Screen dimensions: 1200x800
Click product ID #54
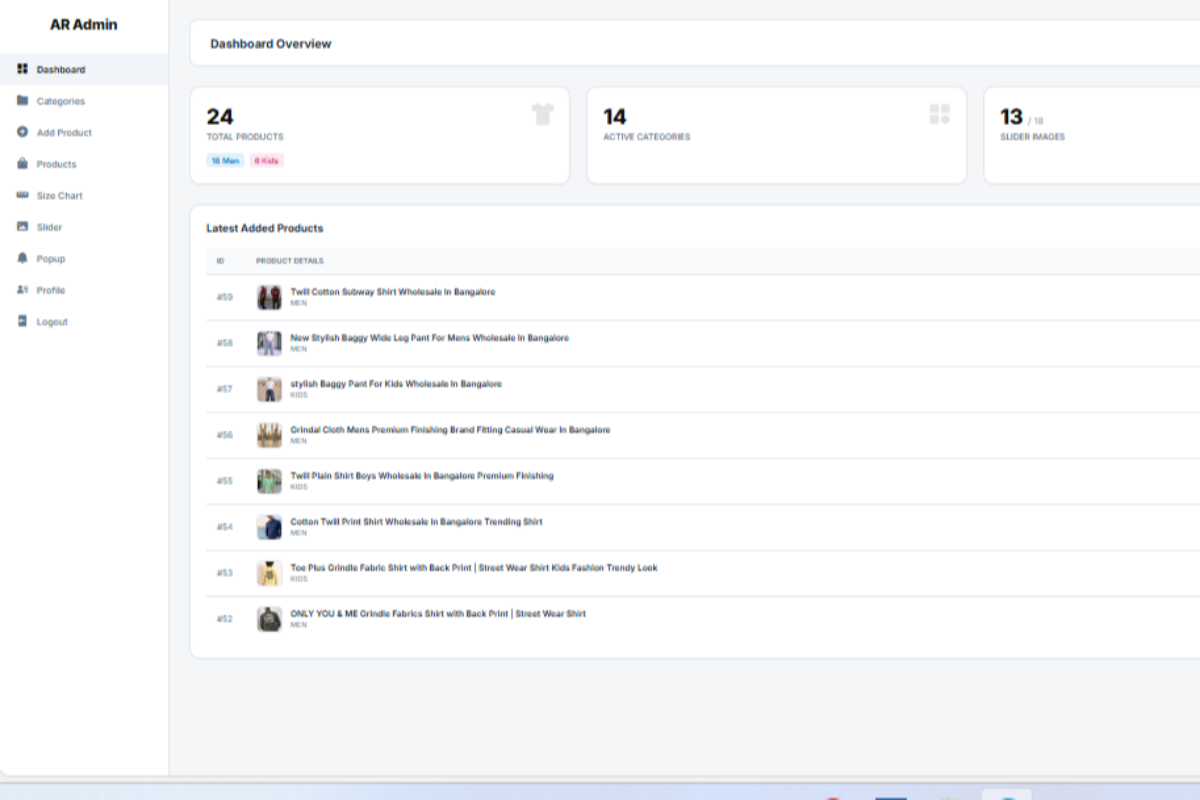pyautogui.click(x=225, y=527)
